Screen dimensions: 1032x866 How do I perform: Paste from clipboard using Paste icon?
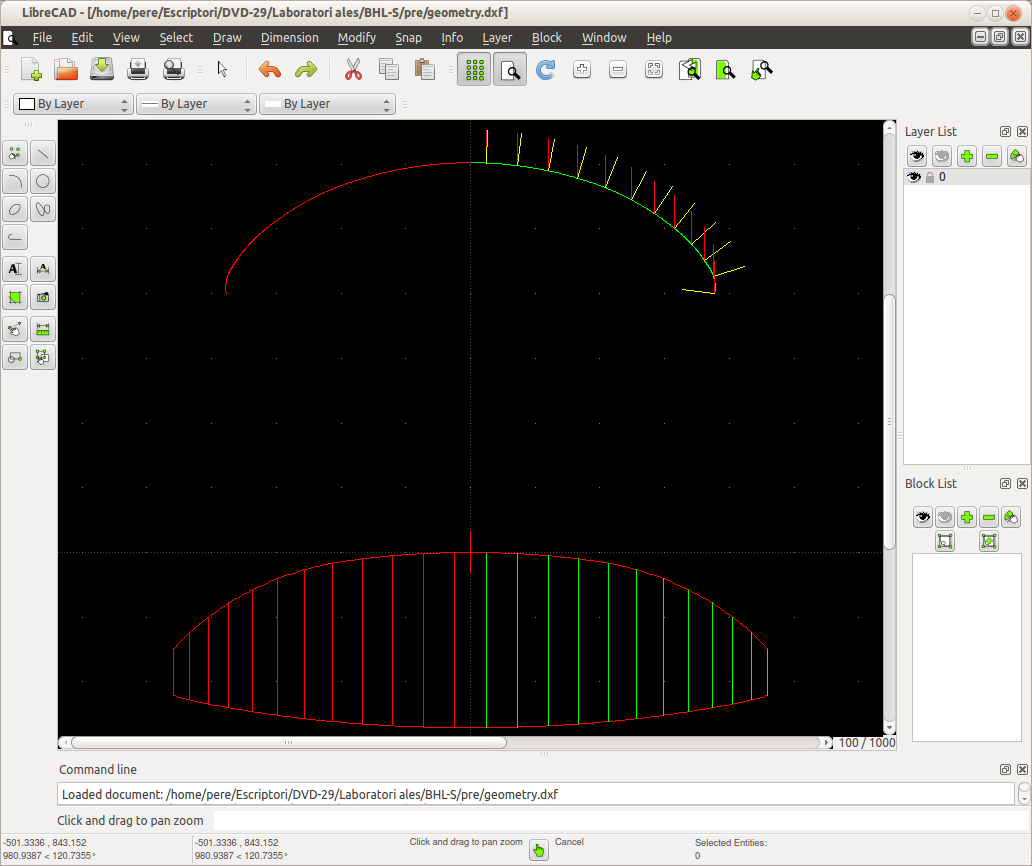point(425,69)
